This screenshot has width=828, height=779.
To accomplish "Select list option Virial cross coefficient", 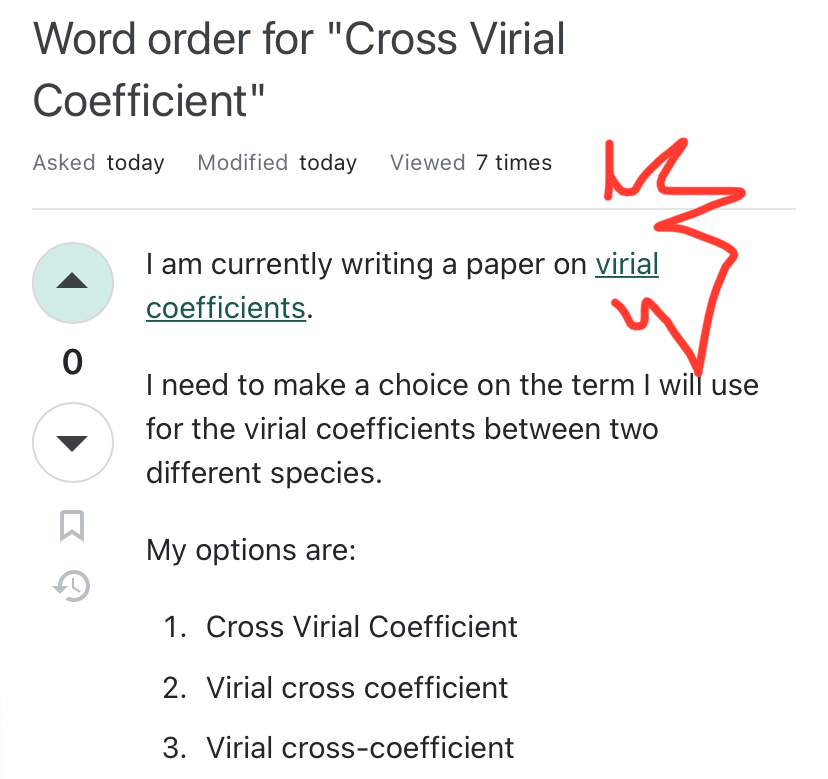I will coord(357,688).
